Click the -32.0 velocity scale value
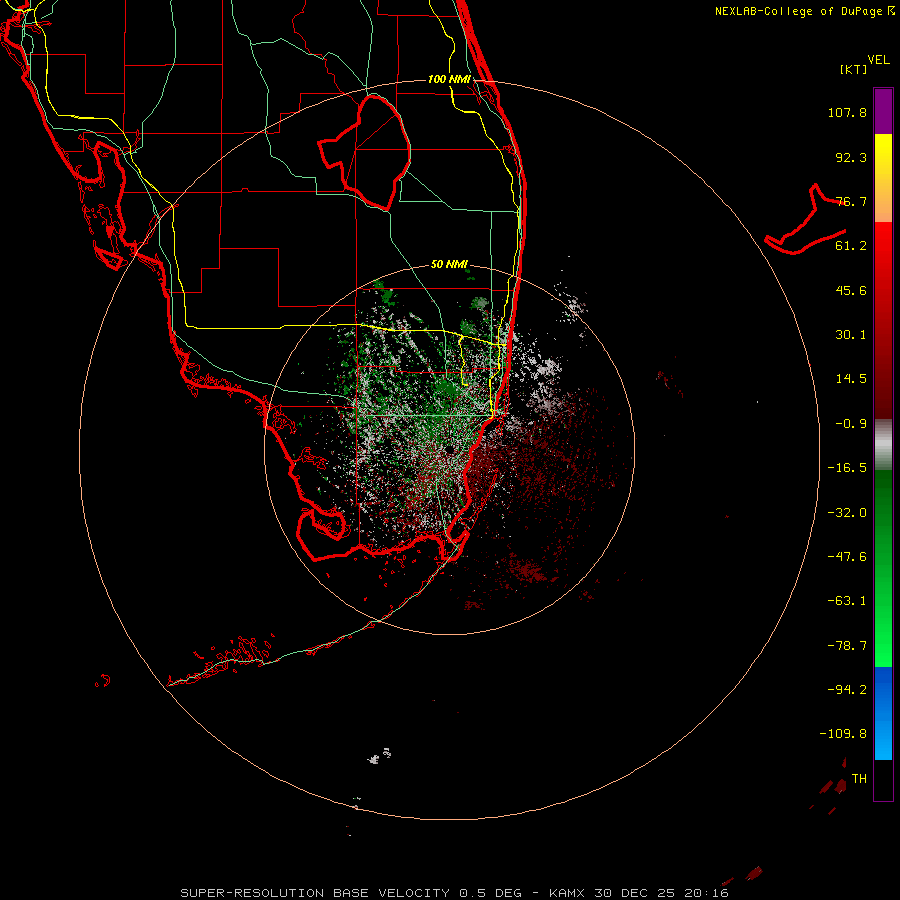 [847, 513]
